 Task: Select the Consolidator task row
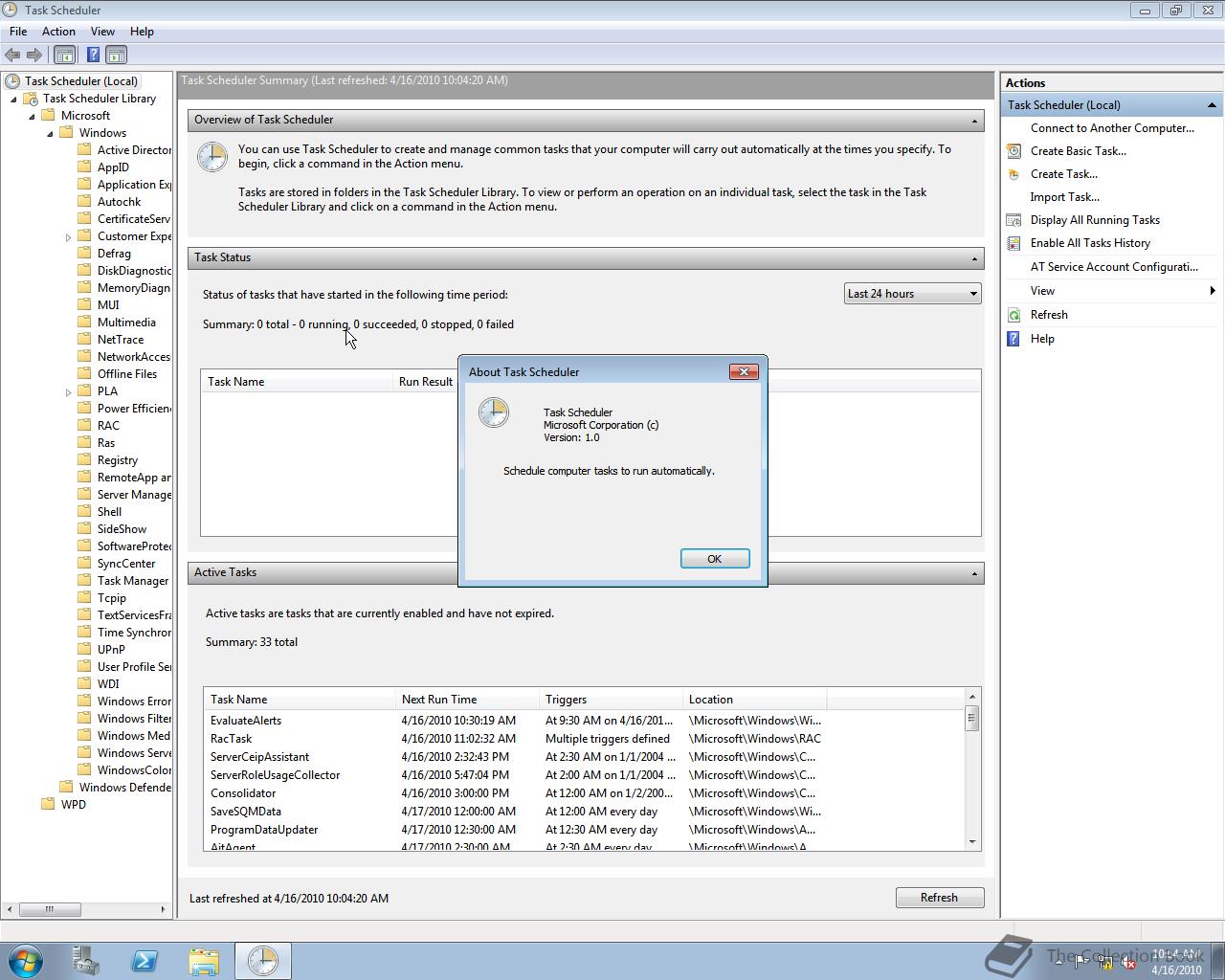pyautogui.click(x=584, y=793)
